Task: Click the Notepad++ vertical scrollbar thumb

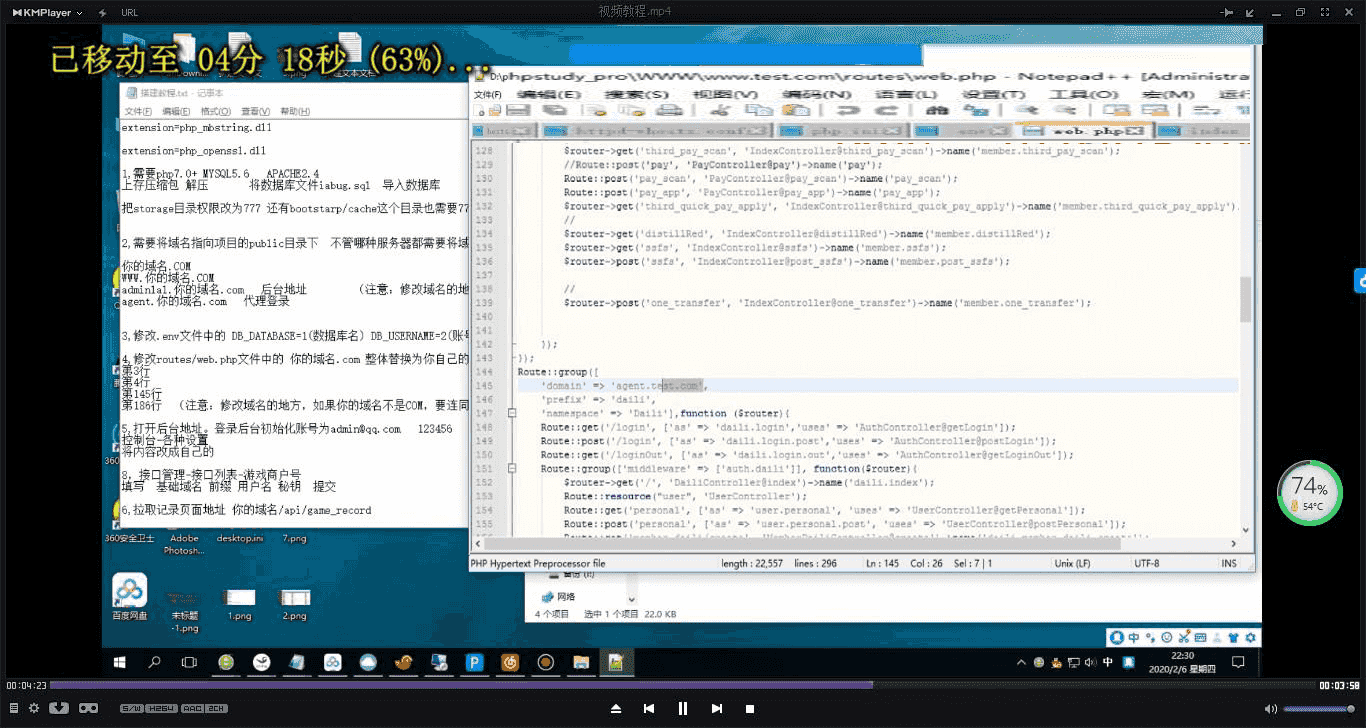Action: (x=1245, y=299)
